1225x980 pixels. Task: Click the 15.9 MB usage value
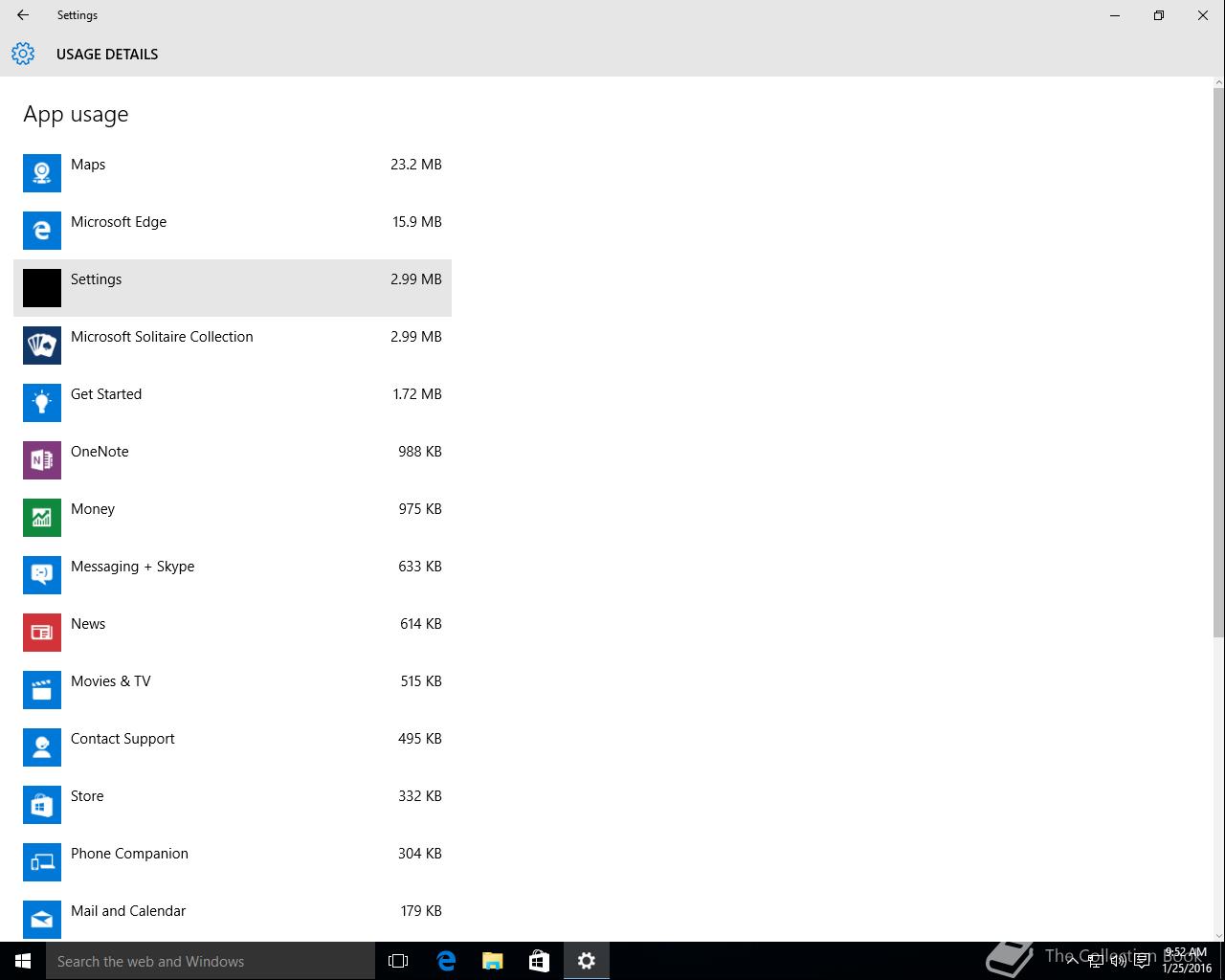point(417,222)
